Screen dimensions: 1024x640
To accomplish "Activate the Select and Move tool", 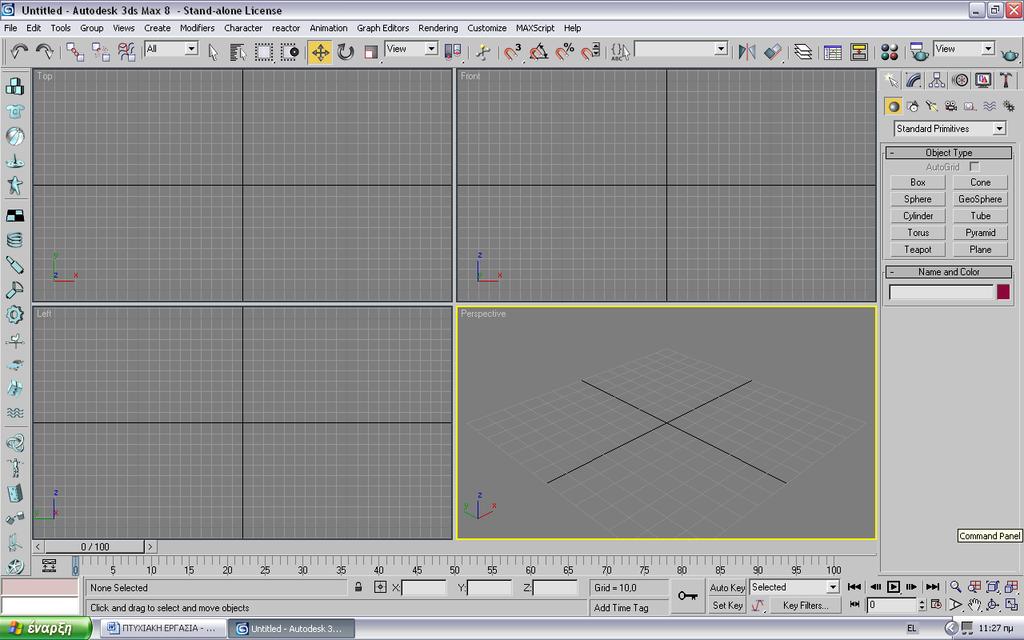I will coord(320,52).
